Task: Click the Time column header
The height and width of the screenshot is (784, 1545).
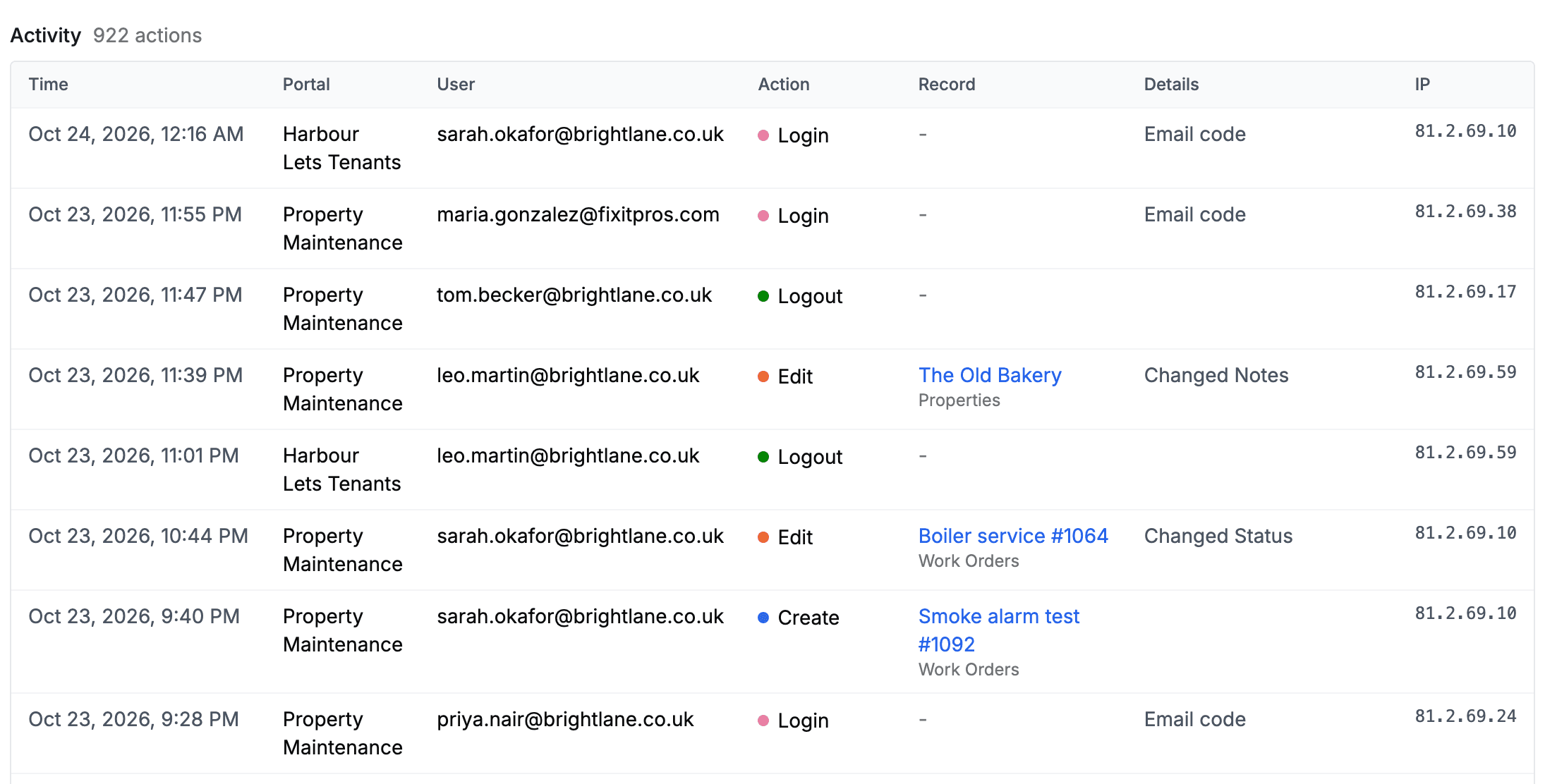Action: point(49,85)
